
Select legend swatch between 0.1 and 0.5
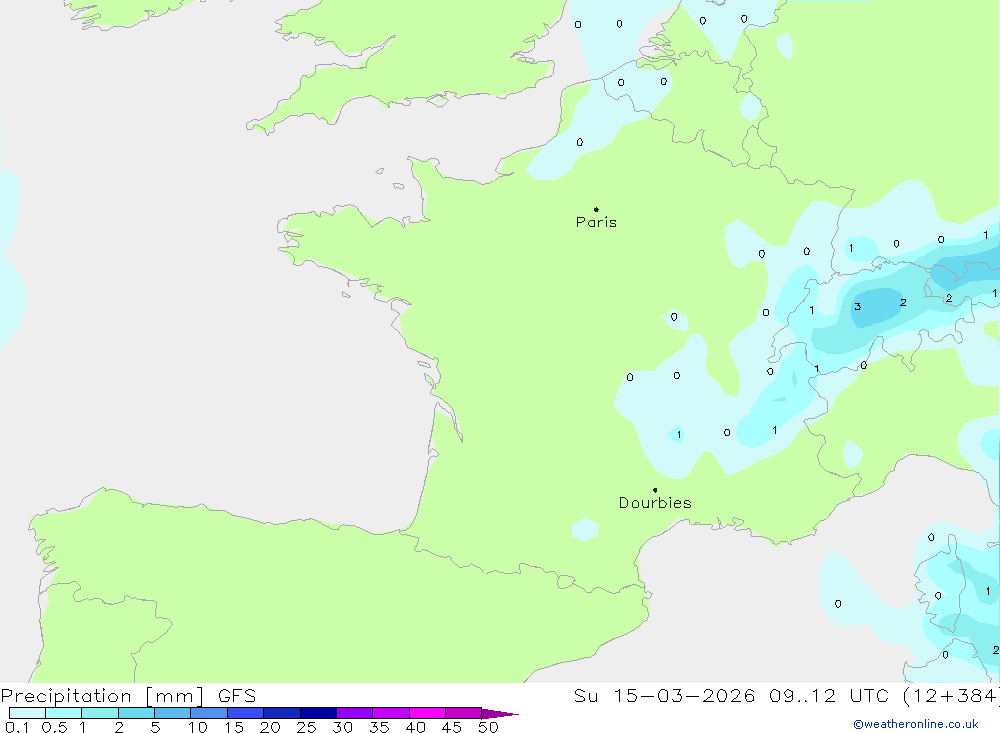point(27,713)
